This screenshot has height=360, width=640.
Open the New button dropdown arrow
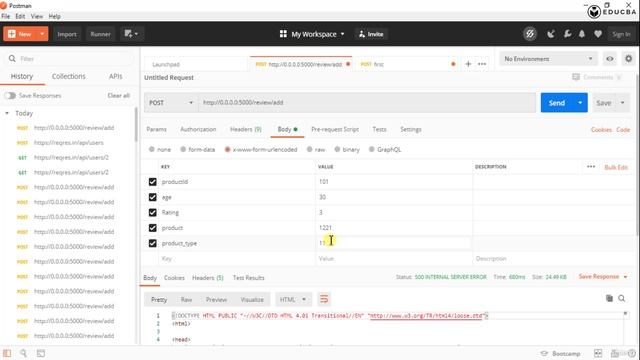[42, 34]
